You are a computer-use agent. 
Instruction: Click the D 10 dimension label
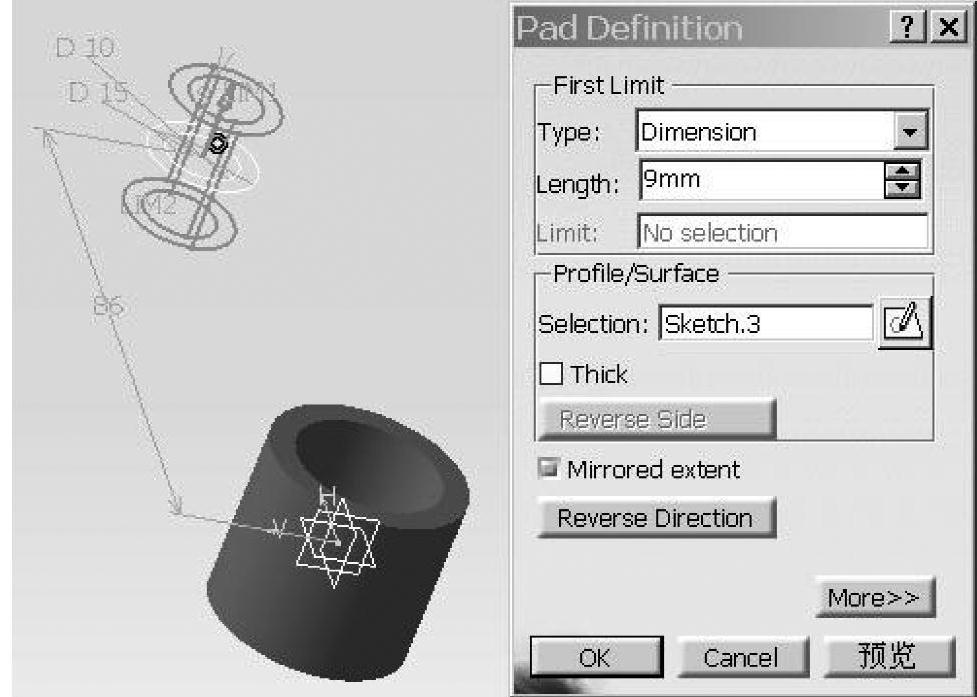click(x=85, y=47)
